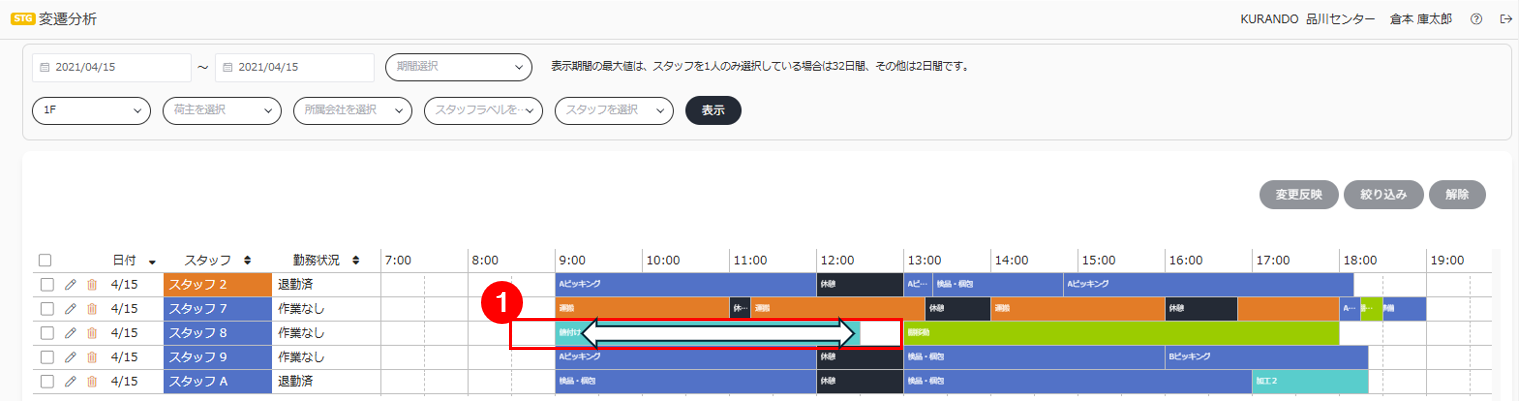Screen dimensions: 1519x401
Task: Delete the スタッフ 9 row with trash icon
Action: 92,357
